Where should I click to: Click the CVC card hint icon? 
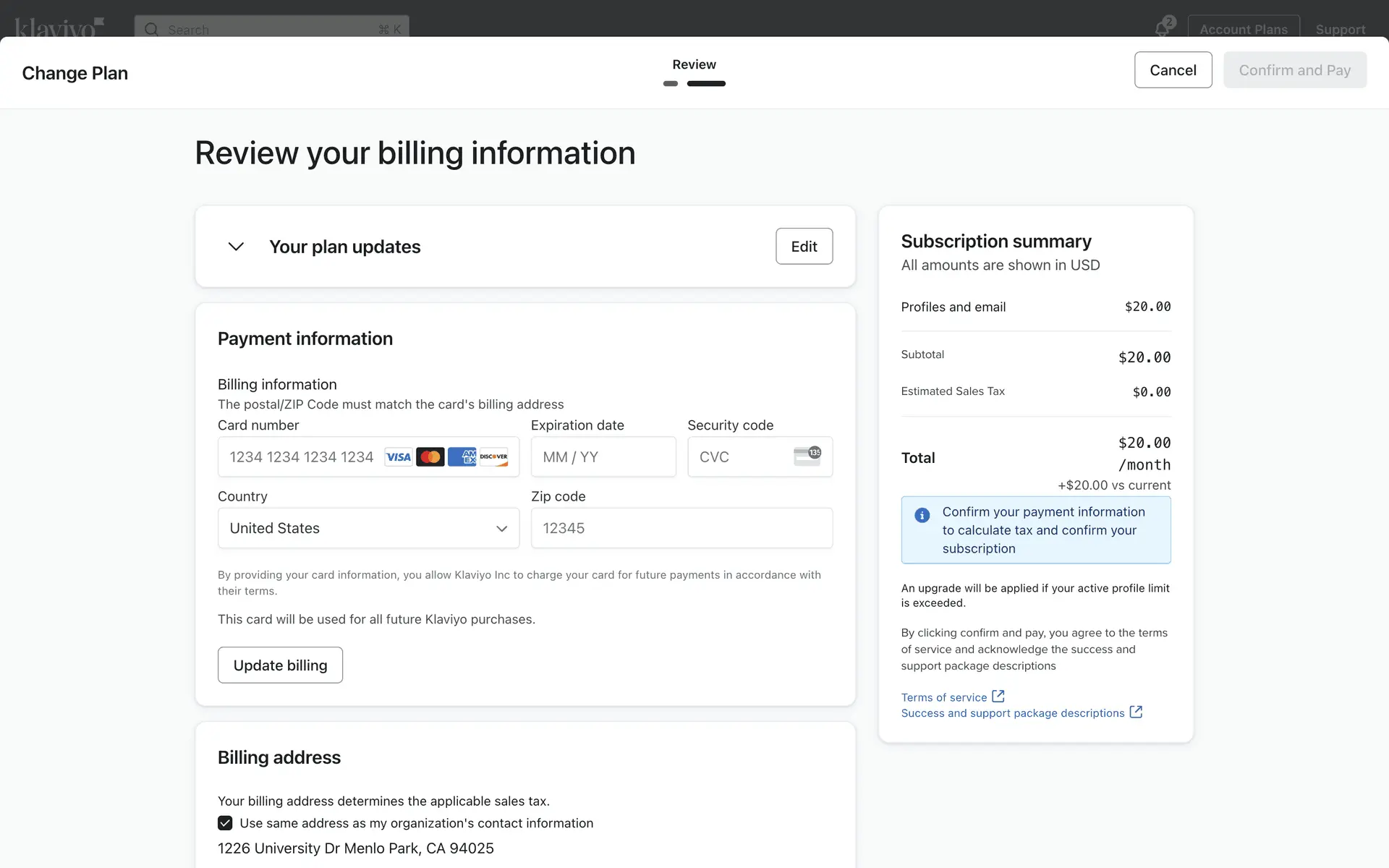pyautogui.click(x=807, y=456)
